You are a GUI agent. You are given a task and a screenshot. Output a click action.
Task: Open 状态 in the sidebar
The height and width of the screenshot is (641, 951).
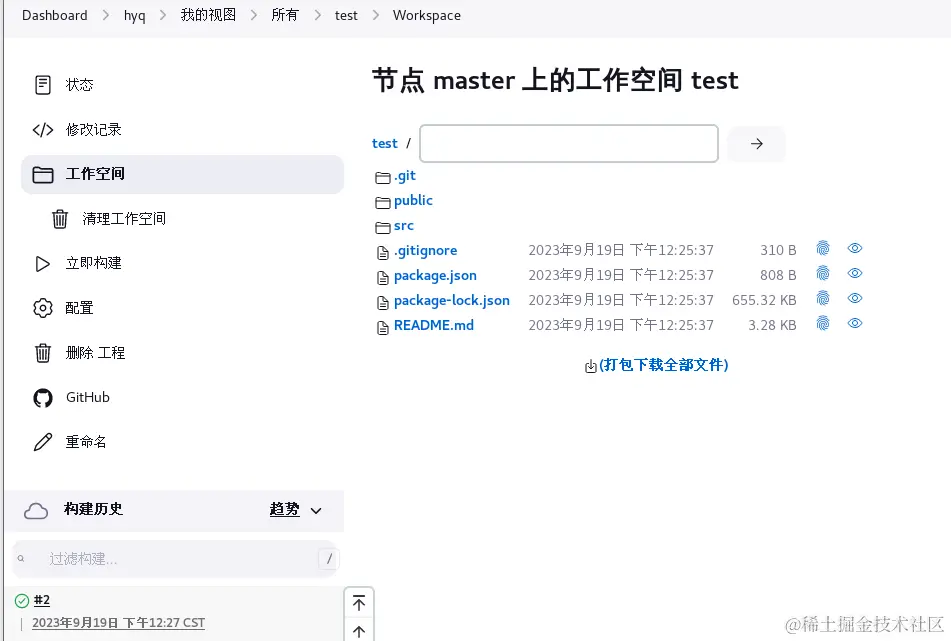tap(78, 84)
